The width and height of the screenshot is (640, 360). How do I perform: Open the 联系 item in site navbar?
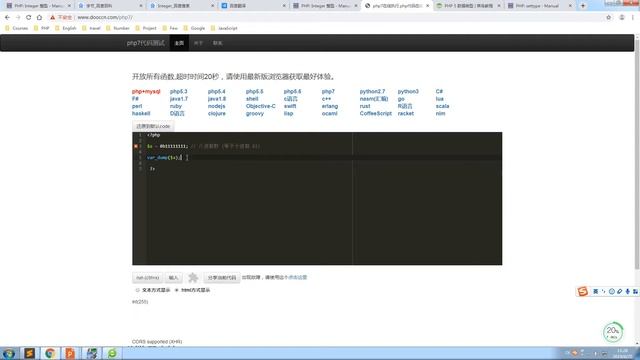[x=218, y=43]
